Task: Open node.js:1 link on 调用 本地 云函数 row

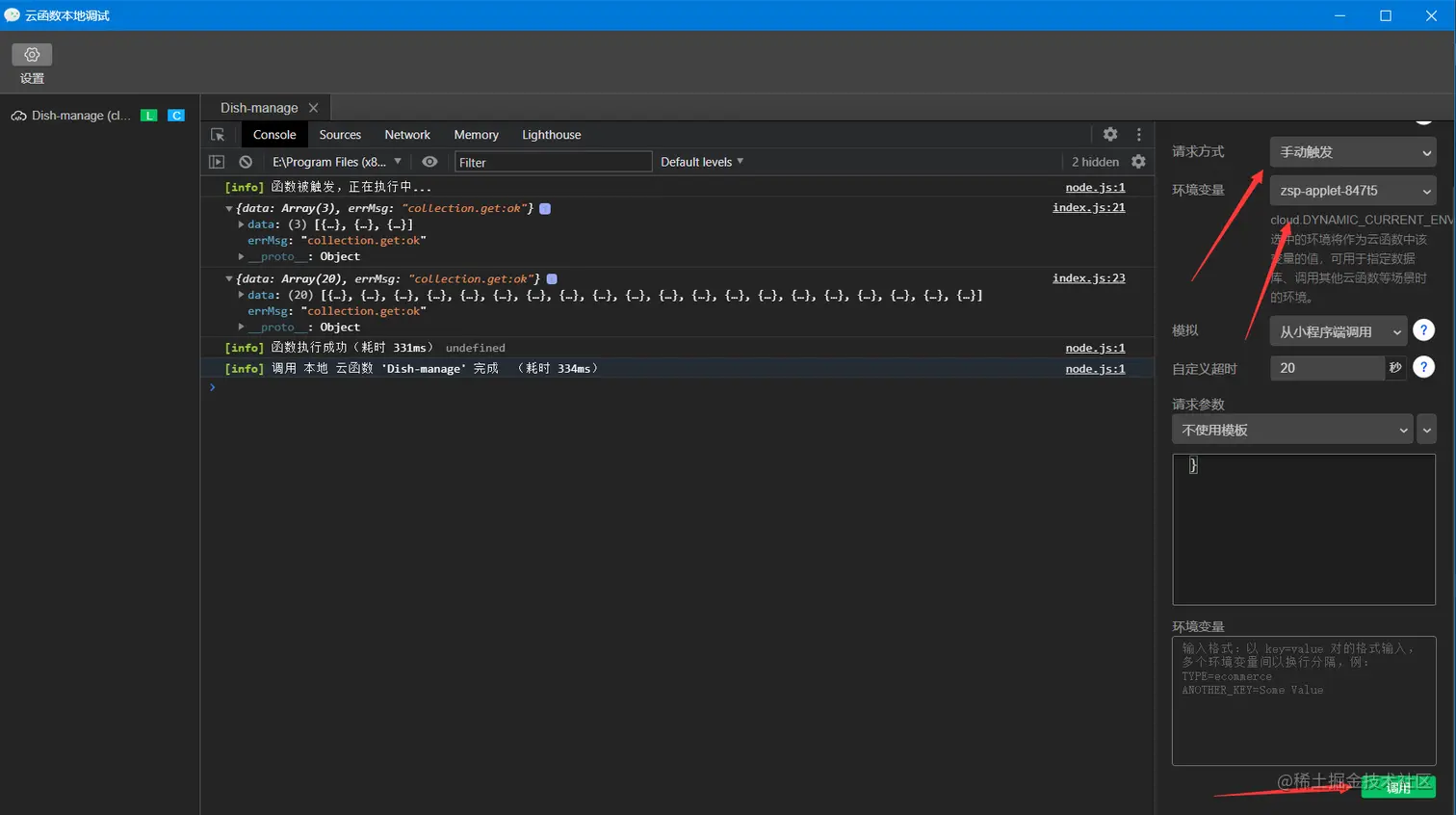Action: point(1095,369)
